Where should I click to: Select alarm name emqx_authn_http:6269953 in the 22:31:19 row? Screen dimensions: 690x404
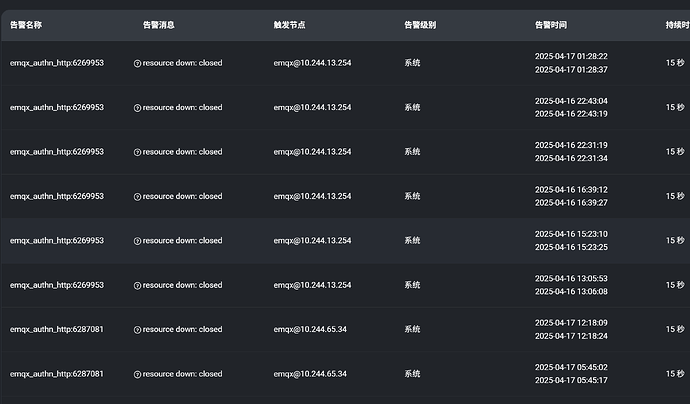(57, 152)
